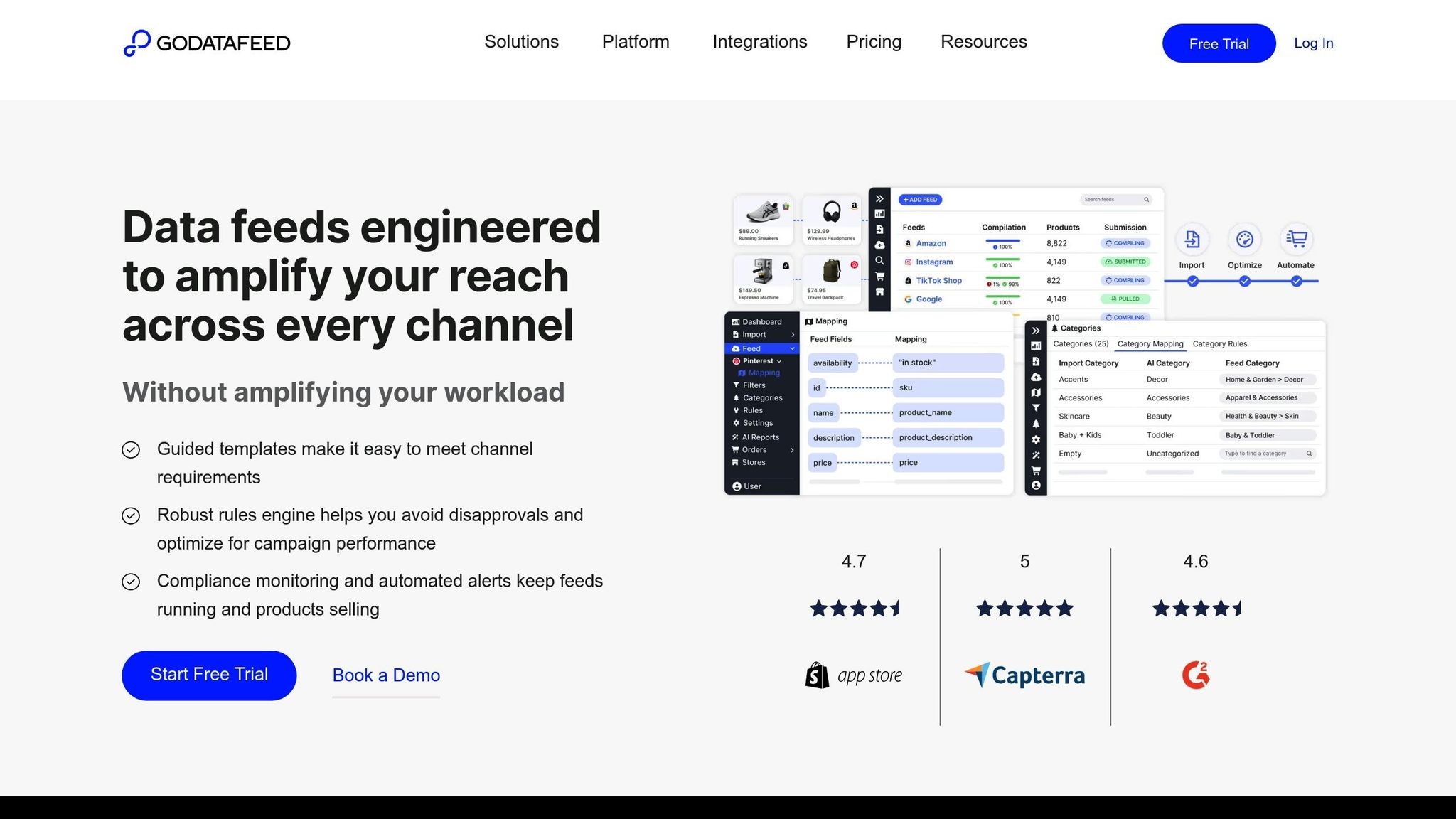Image resolution: width=1456 pixels, height=819 pixels.
Task: Click the checkmark beside the guided templates bullet
Action: point(132,449)
